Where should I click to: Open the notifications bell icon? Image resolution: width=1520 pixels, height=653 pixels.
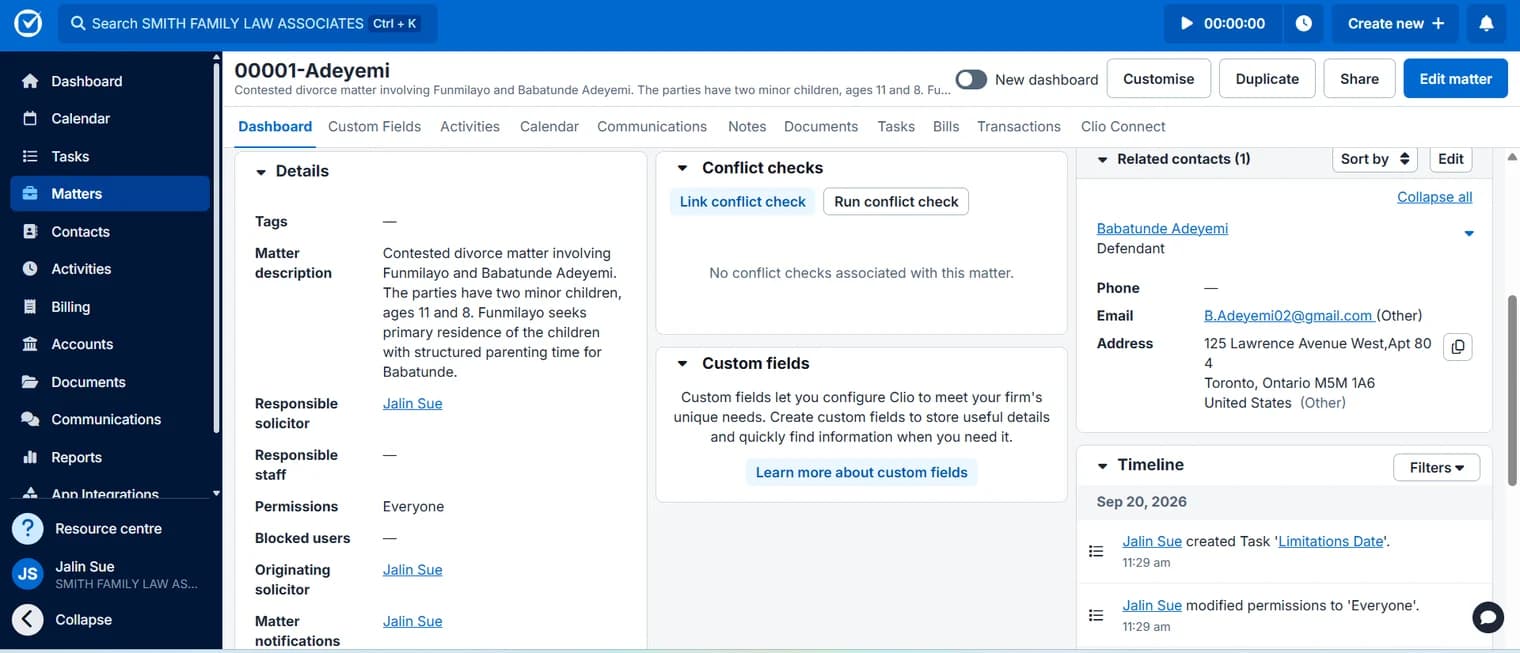tap(1486, 23)
